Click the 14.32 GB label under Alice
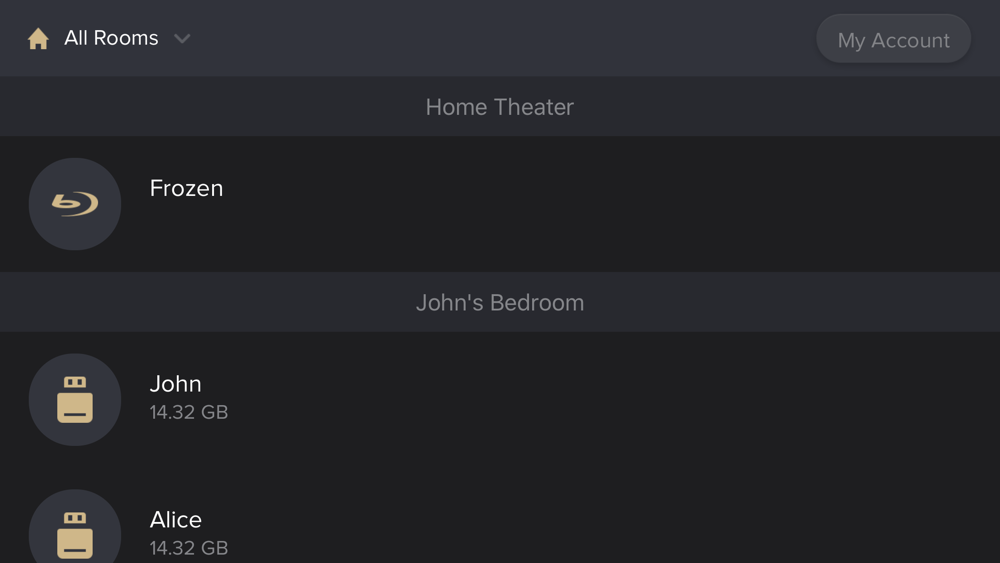Viewport: 1000px width, 563px height. pyautogui.click(x=189, y=548)
